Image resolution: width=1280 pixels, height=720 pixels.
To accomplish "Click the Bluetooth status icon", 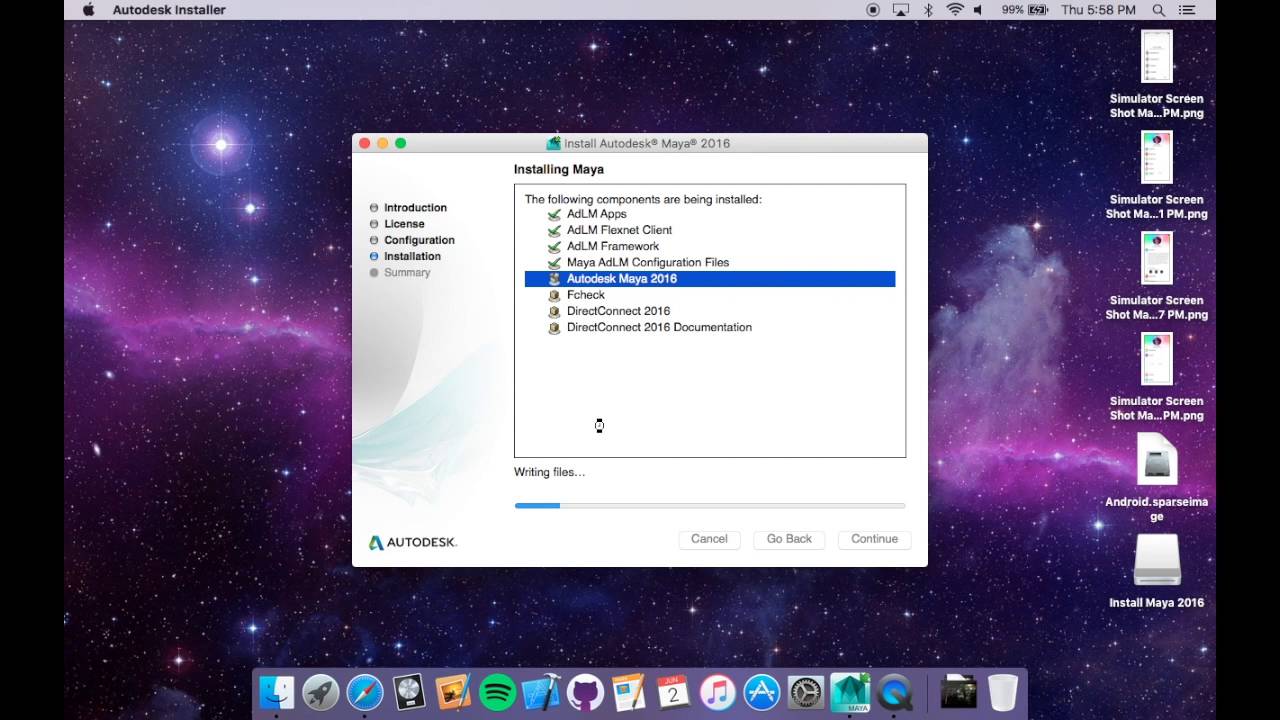I will tap(928, 10).
